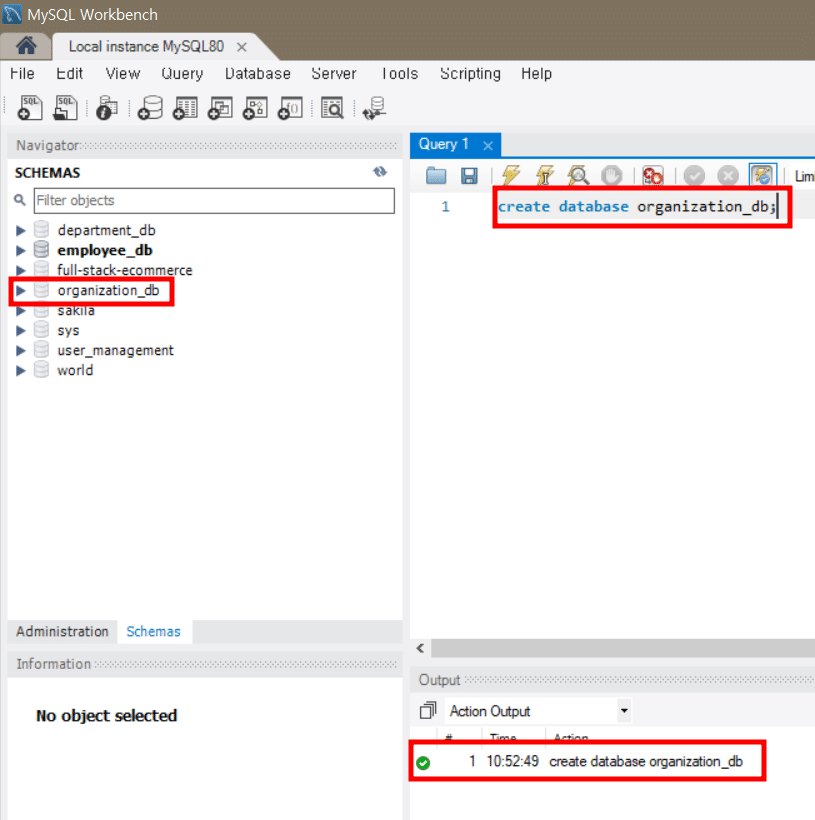Switch to the Schemas tab
815x820 pixels.
(153, 631)
